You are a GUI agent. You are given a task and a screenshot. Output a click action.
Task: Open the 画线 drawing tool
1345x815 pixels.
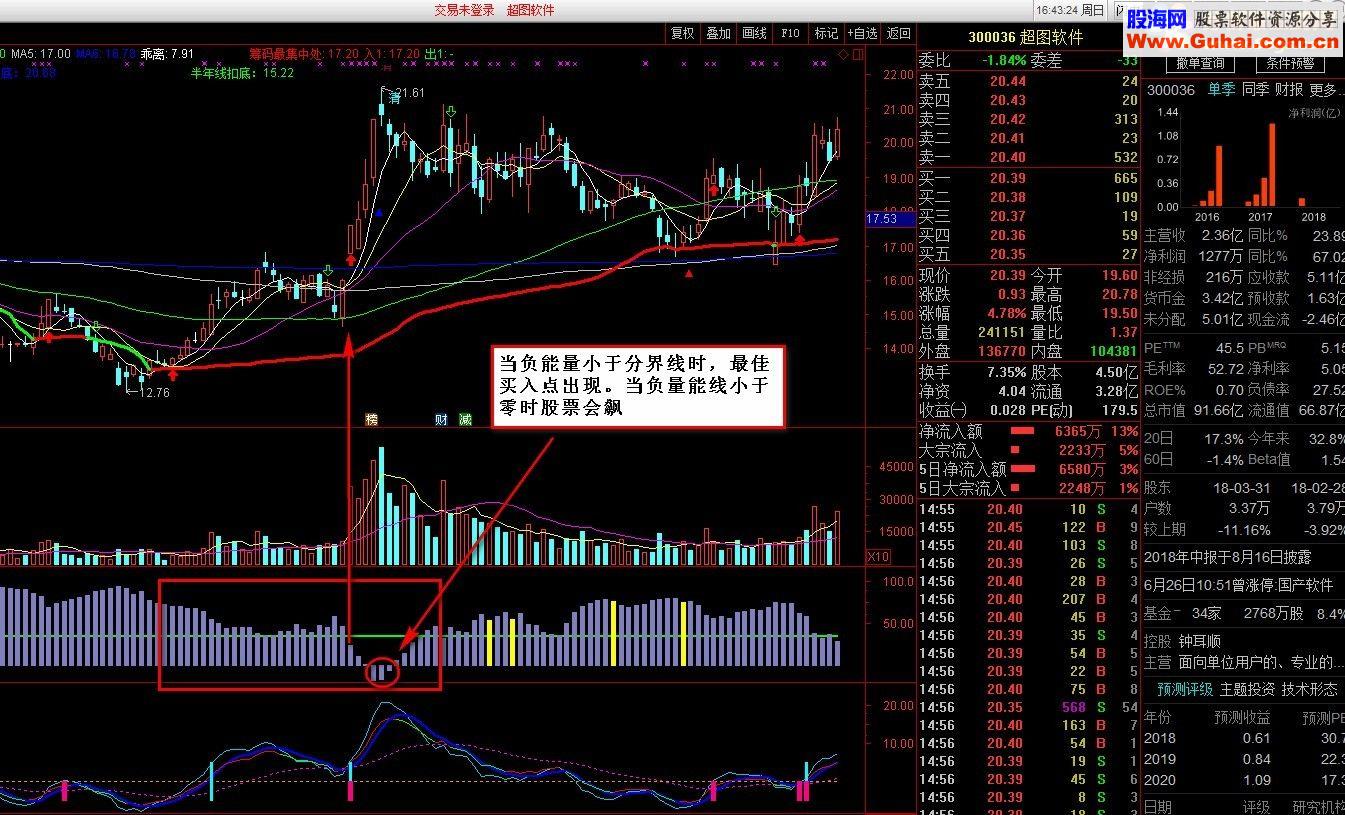coord(755,33)
